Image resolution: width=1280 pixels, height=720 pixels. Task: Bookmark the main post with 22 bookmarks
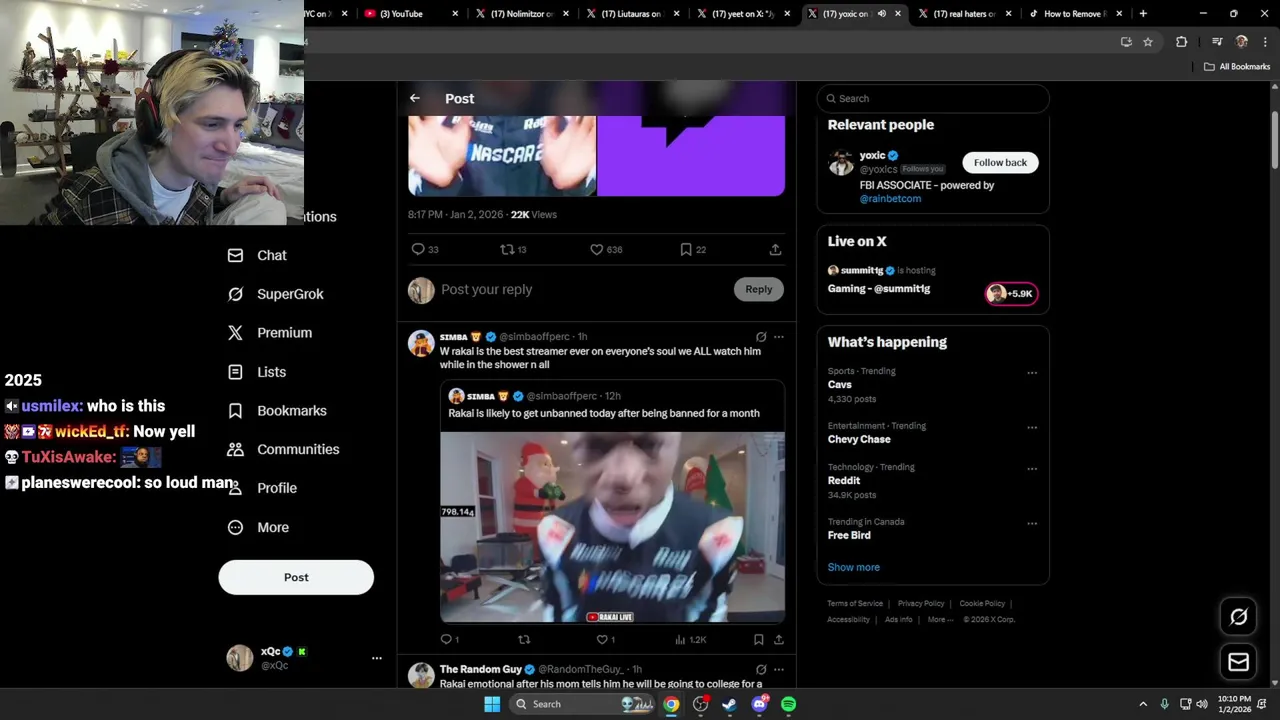pyautogui.click(x=693, y=249)
